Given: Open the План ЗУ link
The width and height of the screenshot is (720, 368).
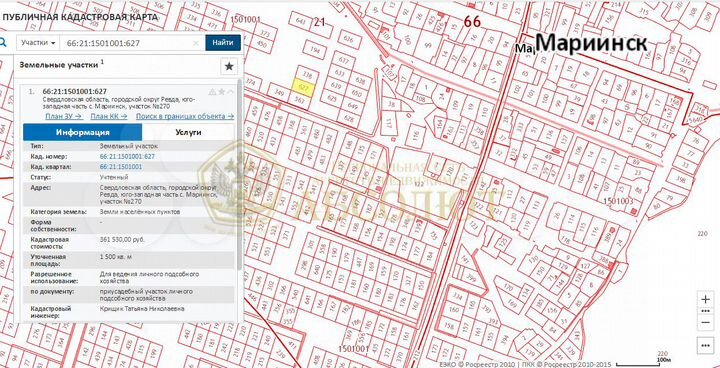Looking at the screenshot, I should [64, 116].
